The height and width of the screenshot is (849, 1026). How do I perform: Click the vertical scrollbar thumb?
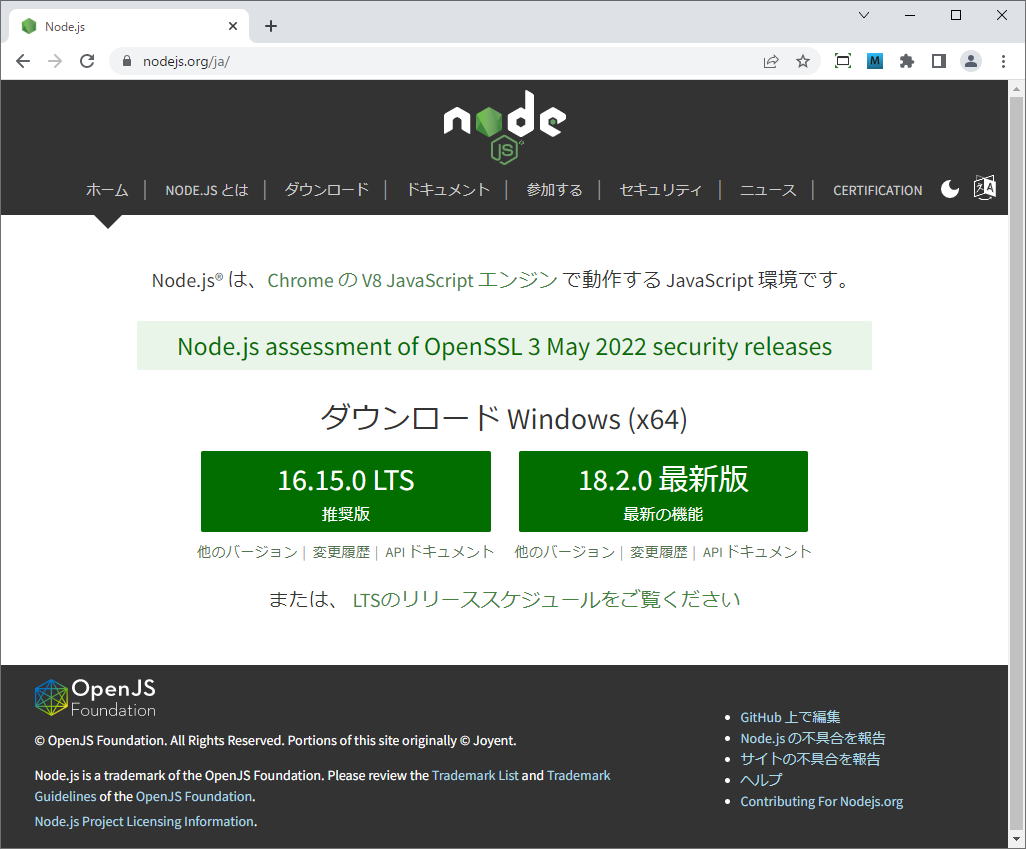click(x=1016, y=461)
